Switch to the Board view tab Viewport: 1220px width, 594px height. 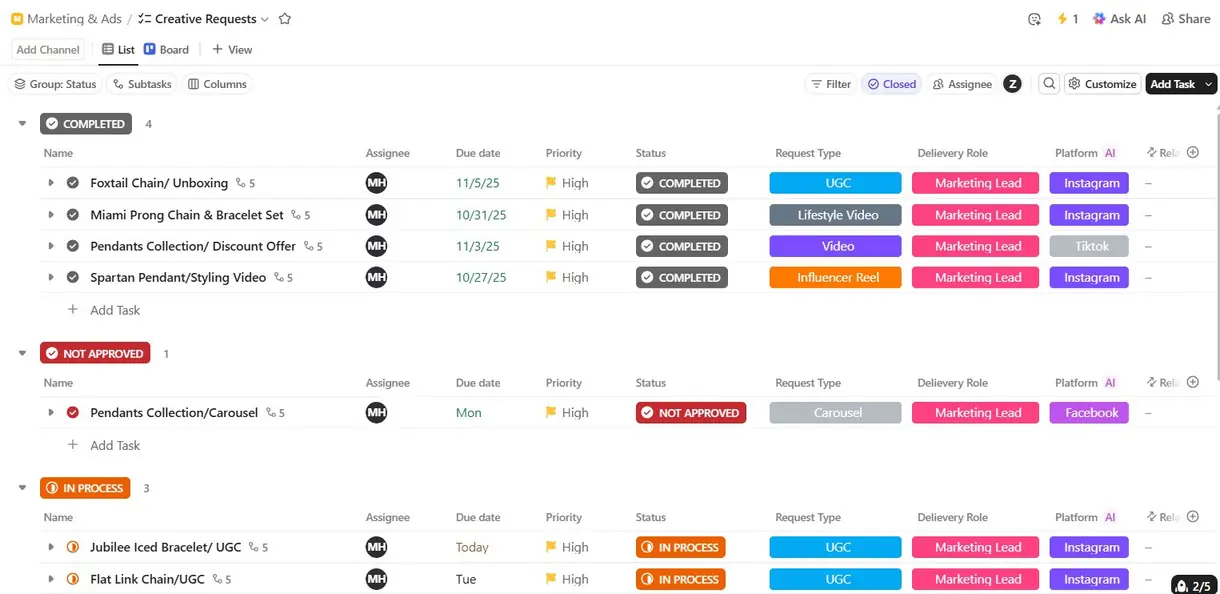coord(166,49)
